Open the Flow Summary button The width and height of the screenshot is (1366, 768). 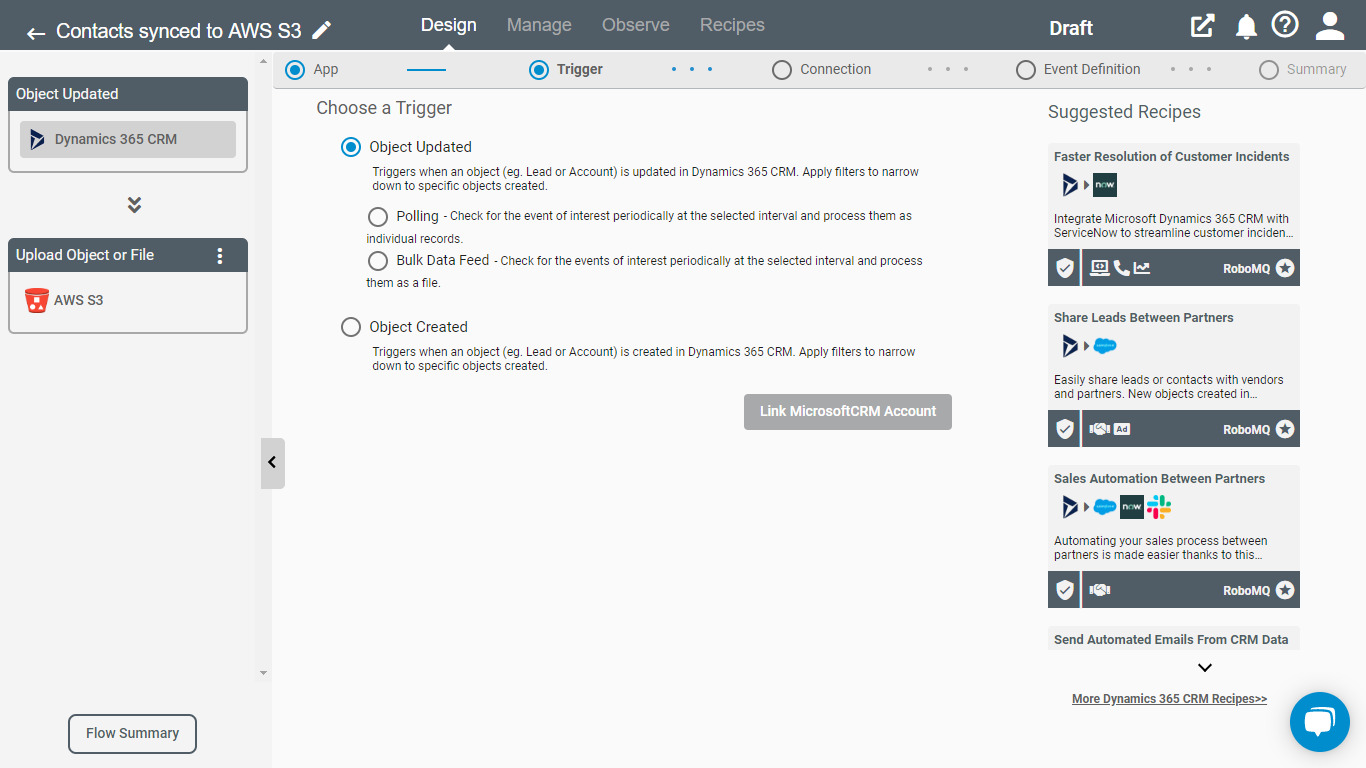tap(132, 734)
